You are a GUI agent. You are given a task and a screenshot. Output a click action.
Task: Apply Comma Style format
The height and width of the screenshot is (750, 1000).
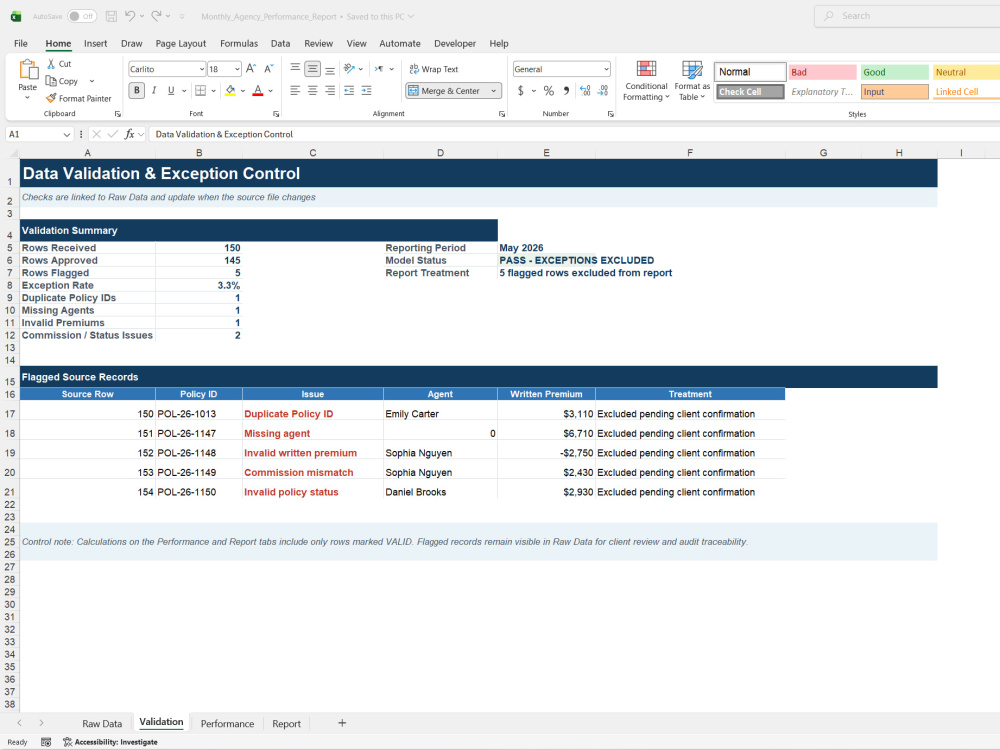tap(566, 91)
